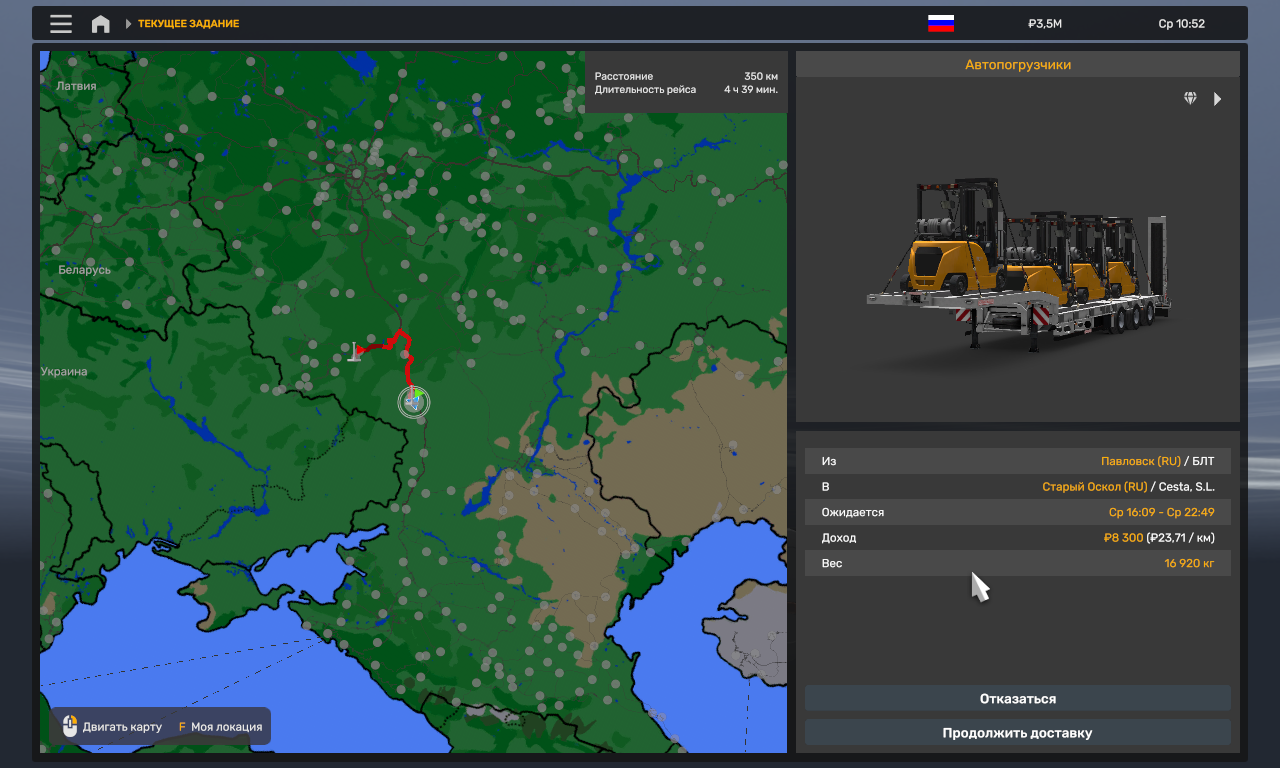
Task: Show next cargo with the arrow icon
Action: [x=1217, y=99]
